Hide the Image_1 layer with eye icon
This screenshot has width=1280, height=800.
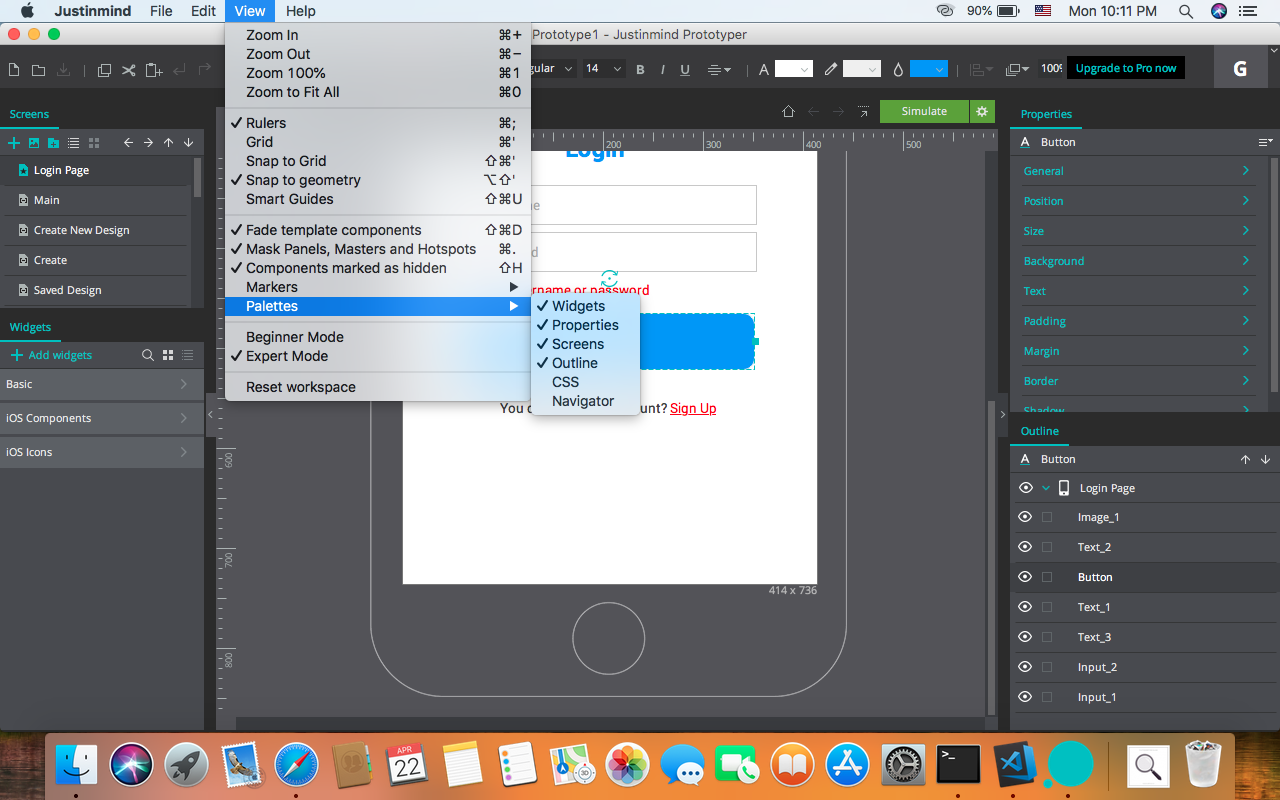coord(1025,517)
